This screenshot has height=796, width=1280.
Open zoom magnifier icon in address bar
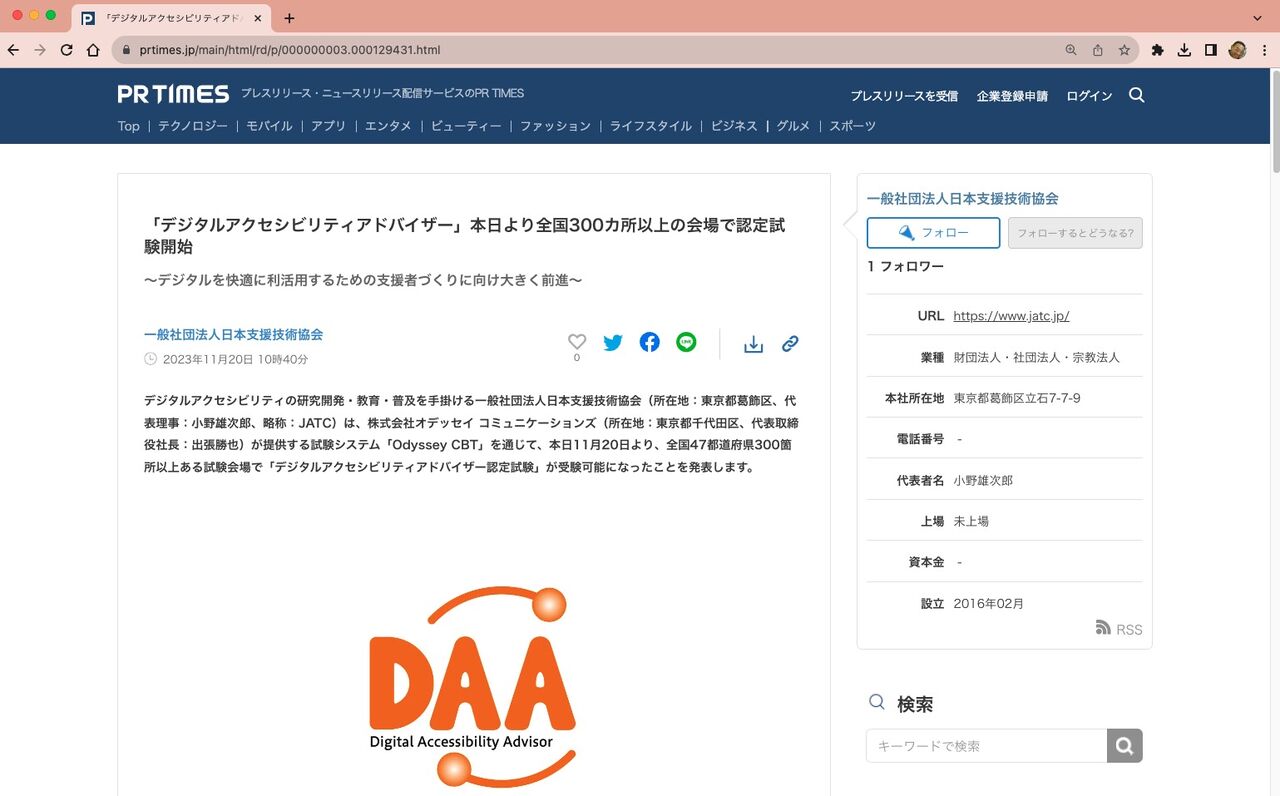click(x=1071, y=50)
